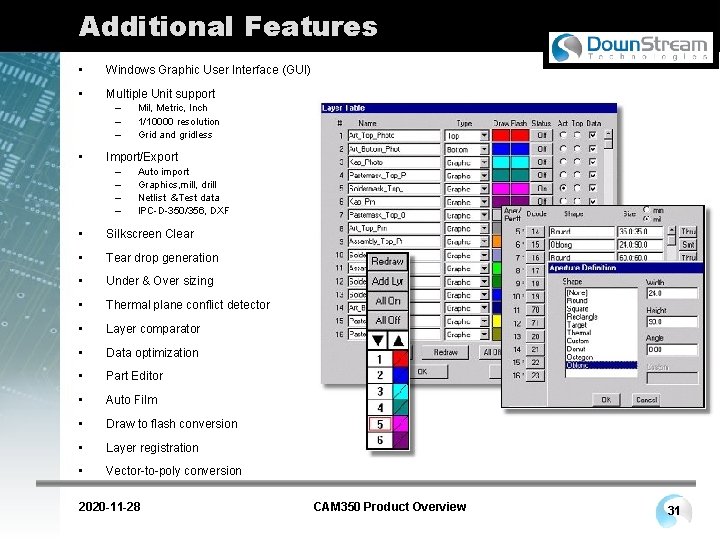Click the DownStream Technologies logo

631,47
